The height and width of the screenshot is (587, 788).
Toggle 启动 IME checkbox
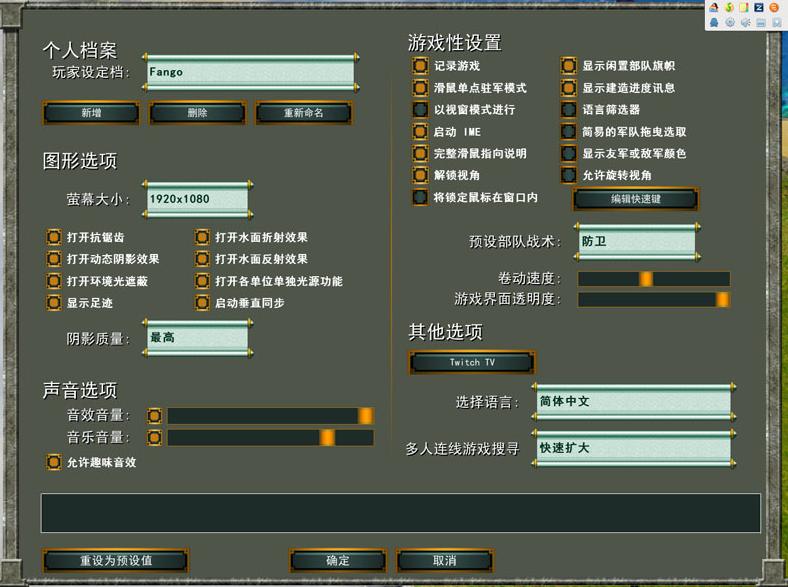coord(420,131)
